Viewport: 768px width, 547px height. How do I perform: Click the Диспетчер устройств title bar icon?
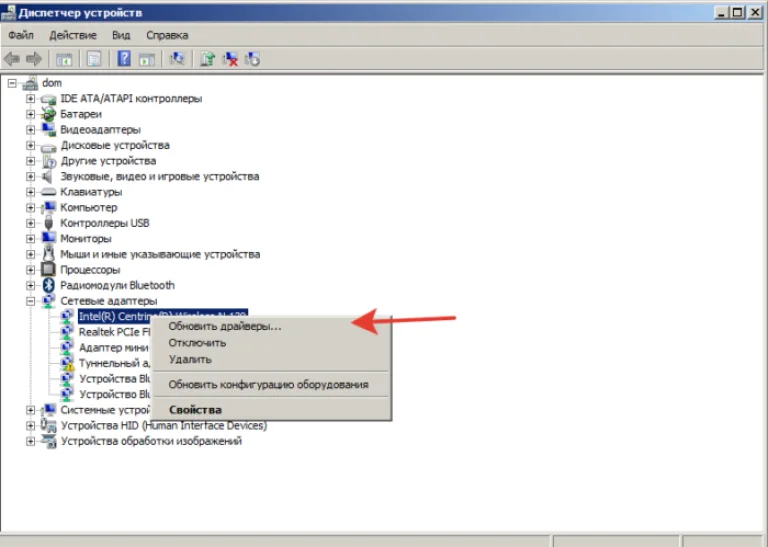(8, 12)
